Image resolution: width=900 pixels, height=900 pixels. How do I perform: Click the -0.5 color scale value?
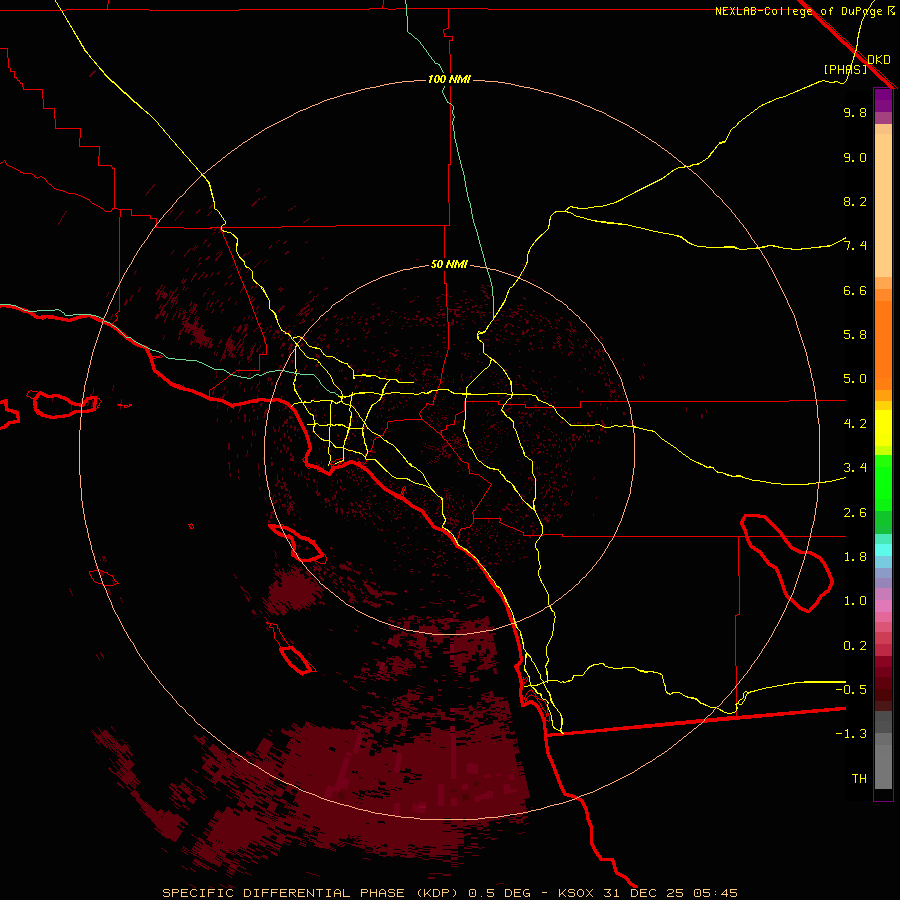click(851, 689)
